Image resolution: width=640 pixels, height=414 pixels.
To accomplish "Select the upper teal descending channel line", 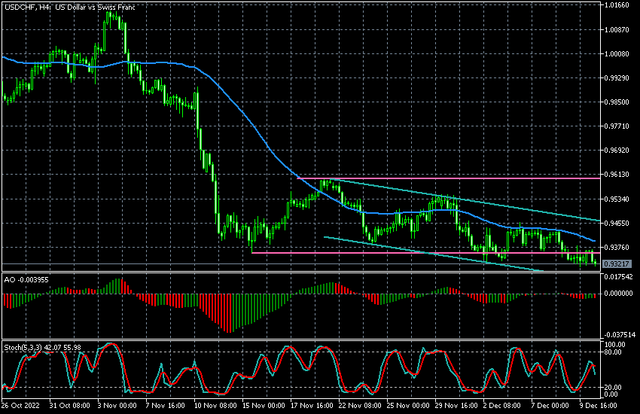I will [465, 200].
